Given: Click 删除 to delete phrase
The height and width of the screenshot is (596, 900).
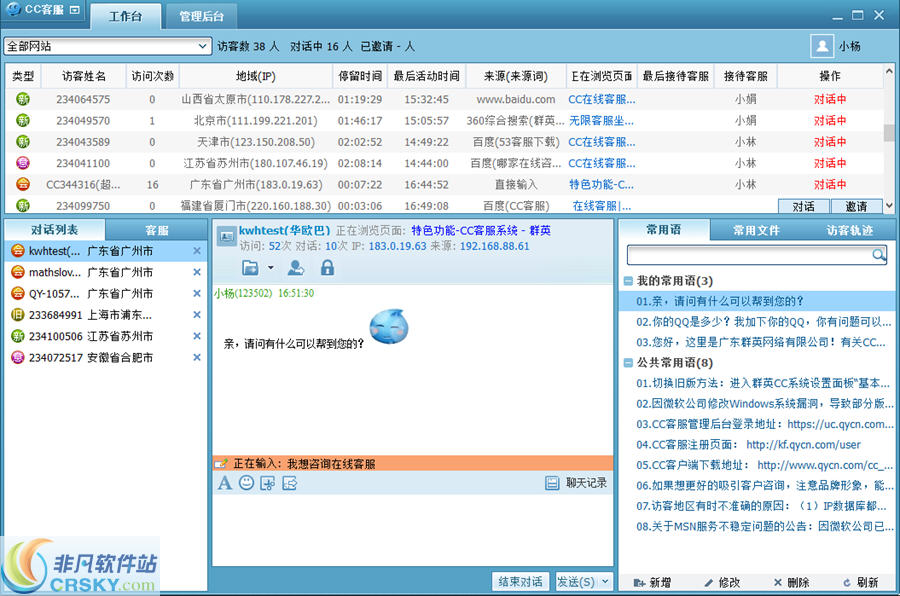Looking at the screenshot, I should [x=791, y=582].
